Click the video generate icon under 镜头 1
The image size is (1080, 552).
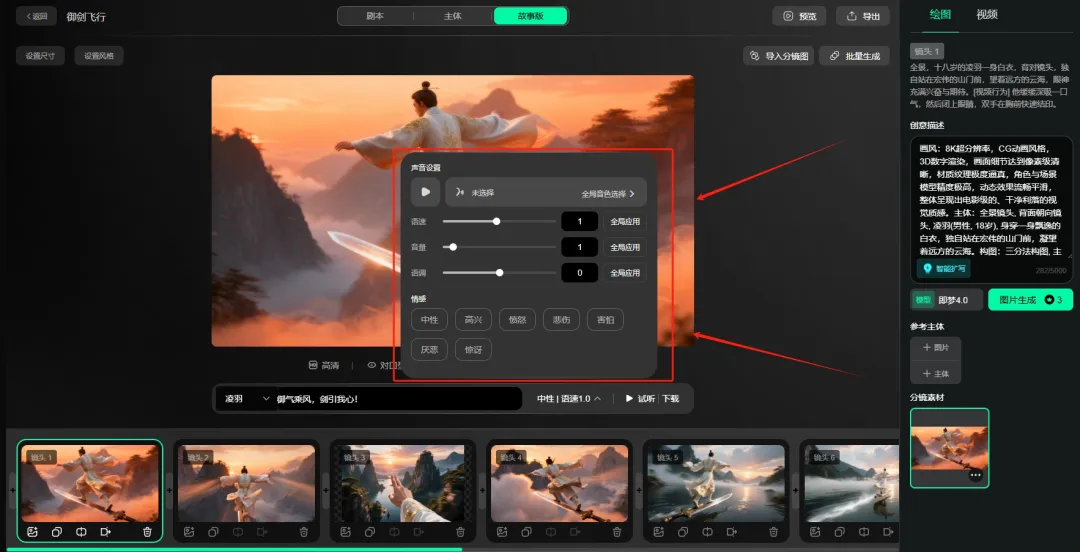[105, 531]
